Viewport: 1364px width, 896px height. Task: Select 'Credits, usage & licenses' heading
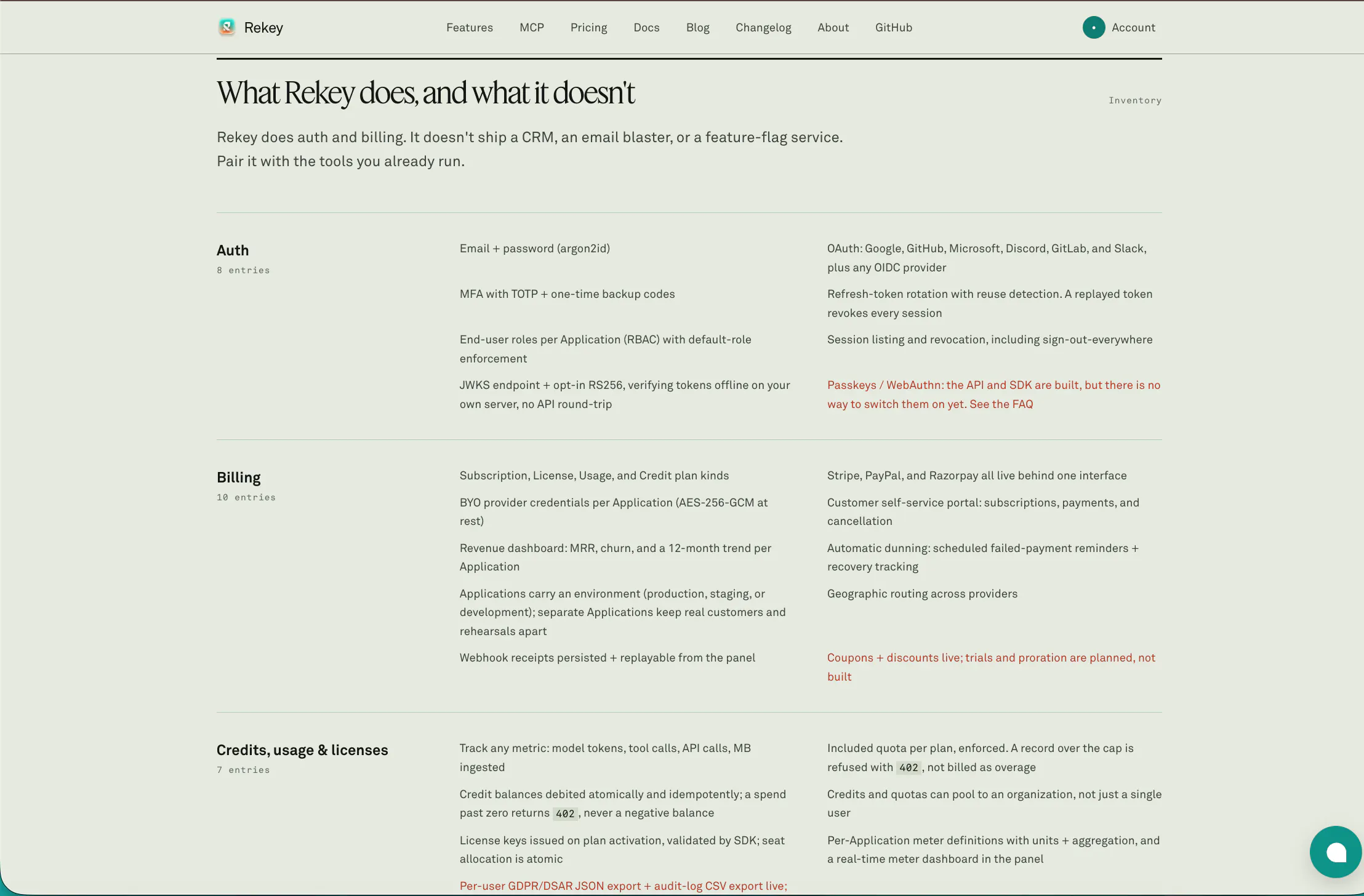302,750
